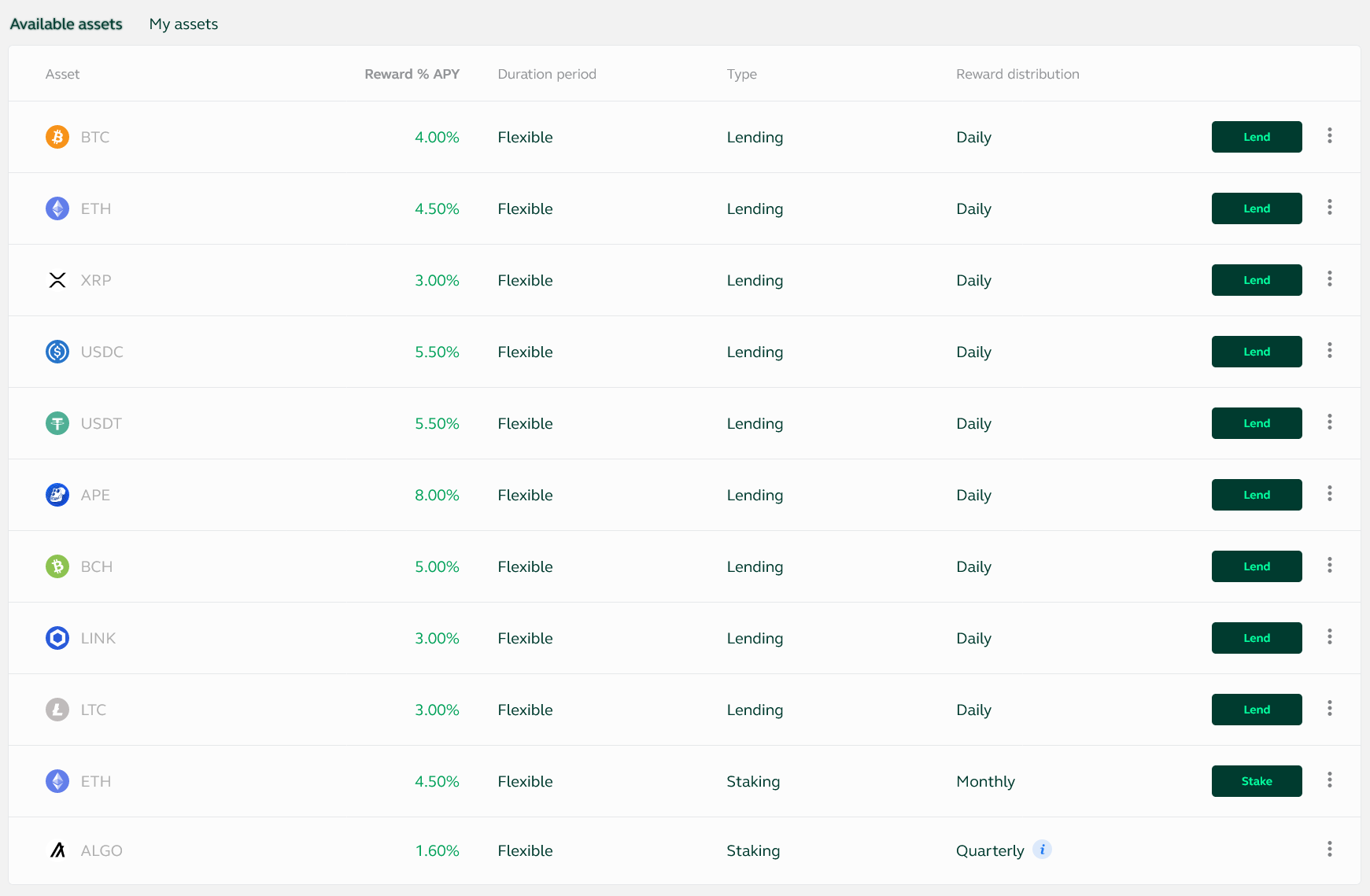This screenshot has height=896, width=1370.
Task: Click the Bitcoin Cash BCH icon
Action: (x=57, y=566)
